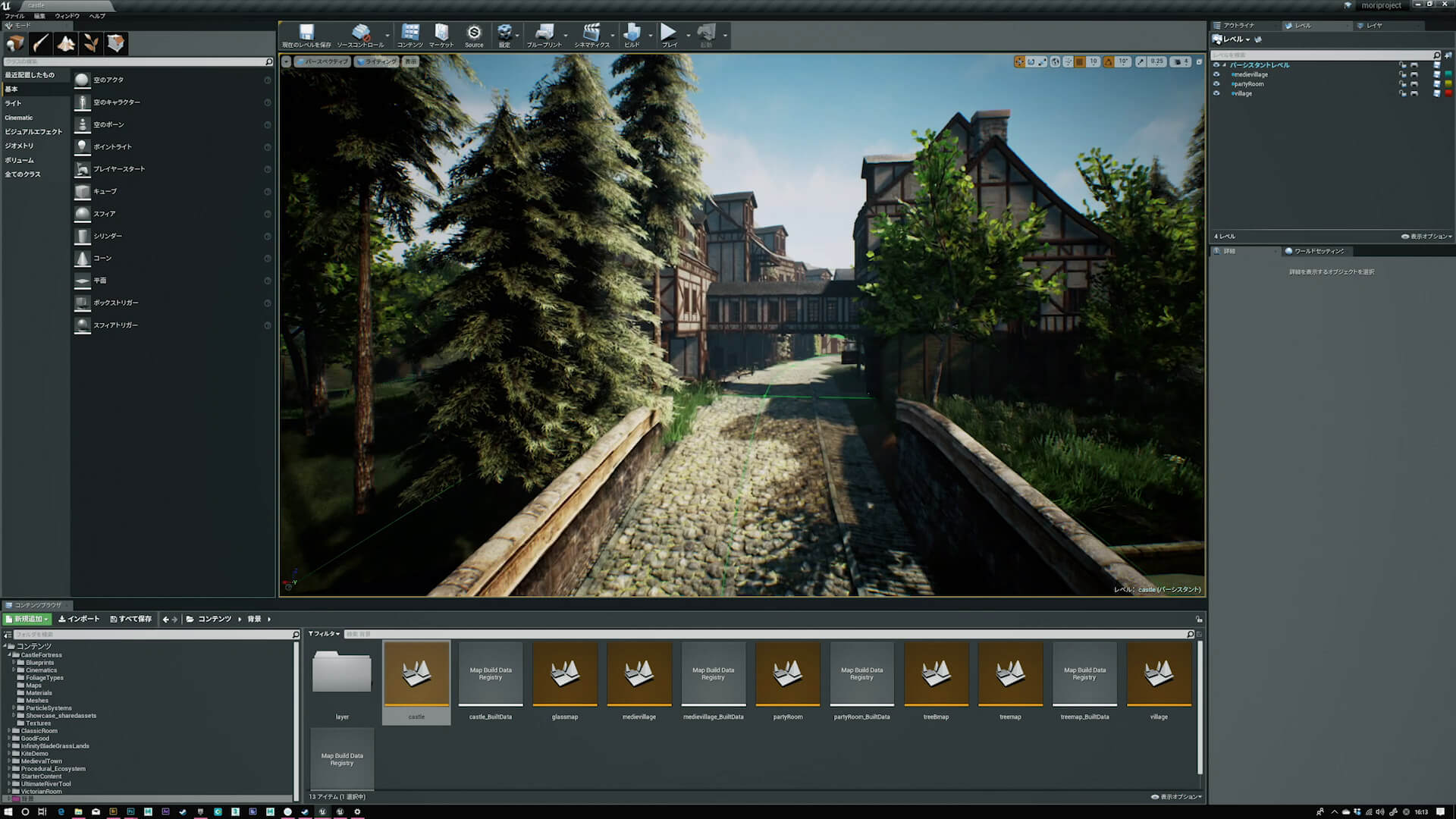Open the lighting view mode dropdown
Screen dimensions: 1456x819
(377, 61)
